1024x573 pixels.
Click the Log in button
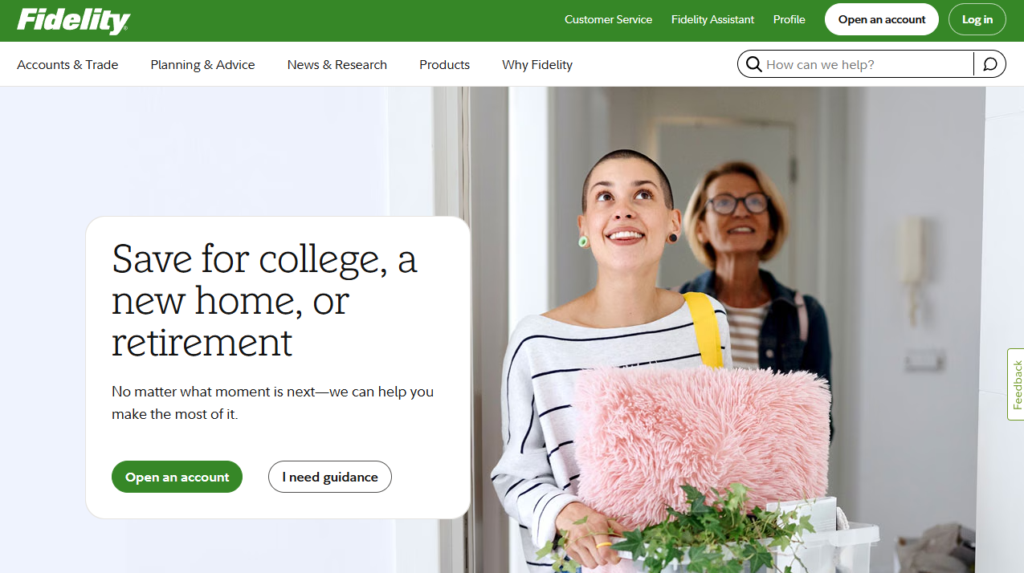coord(977,20)
